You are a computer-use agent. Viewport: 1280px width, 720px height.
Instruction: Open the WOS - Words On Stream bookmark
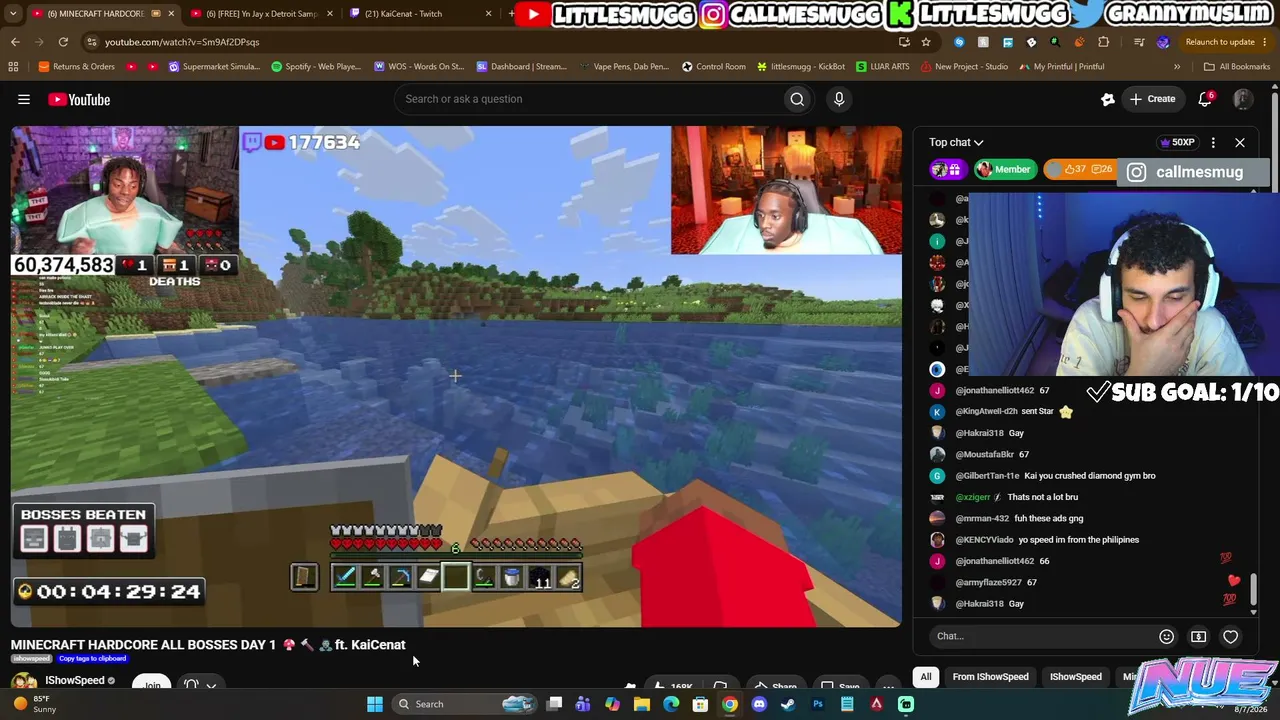coord(419,67)
